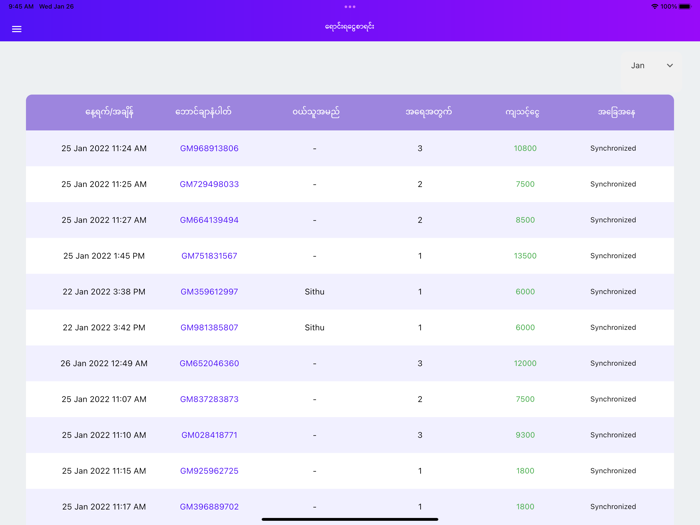Click quantity 2 in GM664139494 row
The width and height of the screenshot is (700, 525).
pyautogui.click(x=420, y=220)
